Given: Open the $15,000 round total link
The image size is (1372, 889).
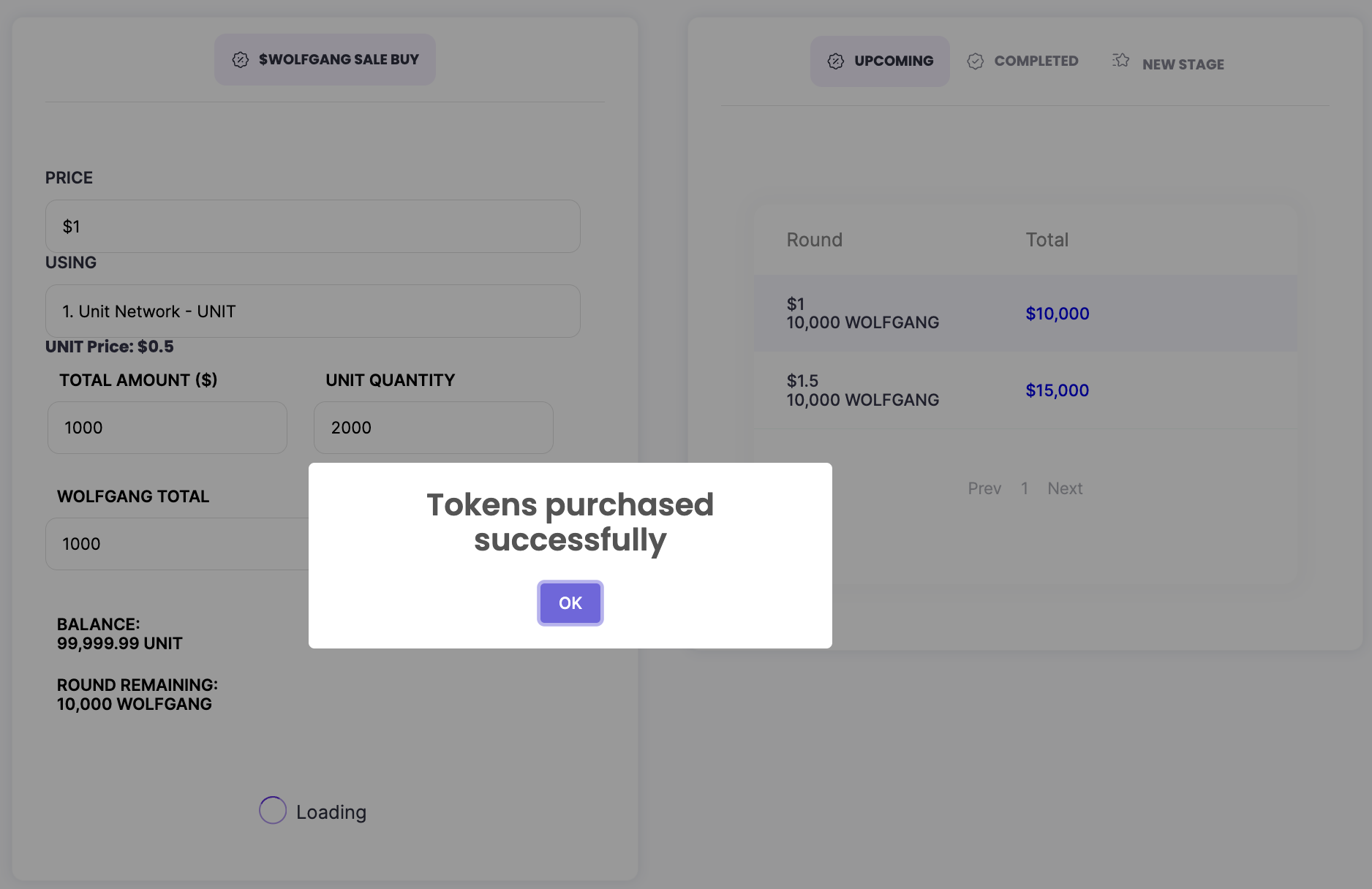Looking at the screenshot, I should [1058, 390].
